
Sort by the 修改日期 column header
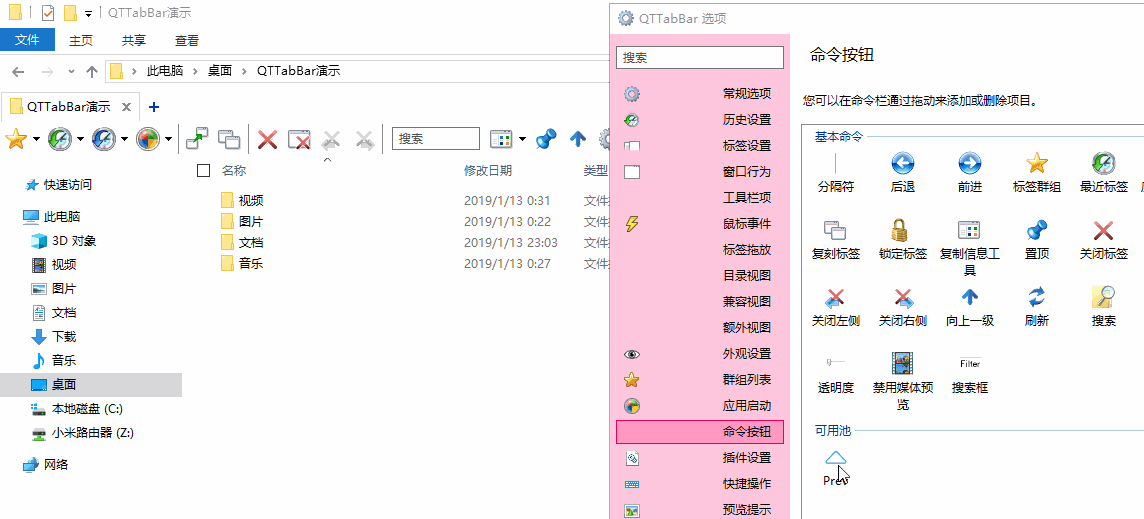coord(487,171)
